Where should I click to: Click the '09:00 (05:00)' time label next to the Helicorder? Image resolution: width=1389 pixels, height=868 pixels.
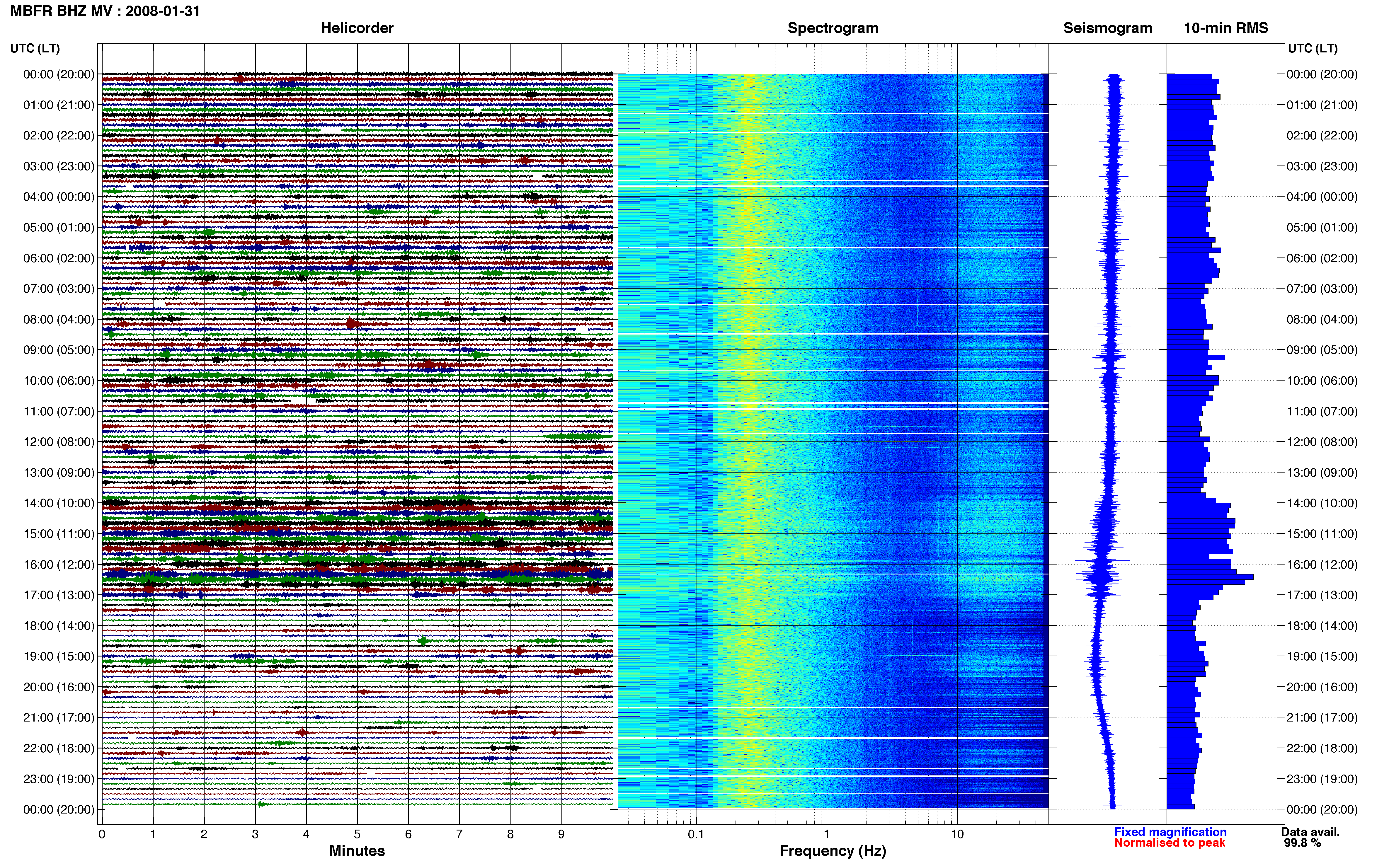[x=59, y=350]
